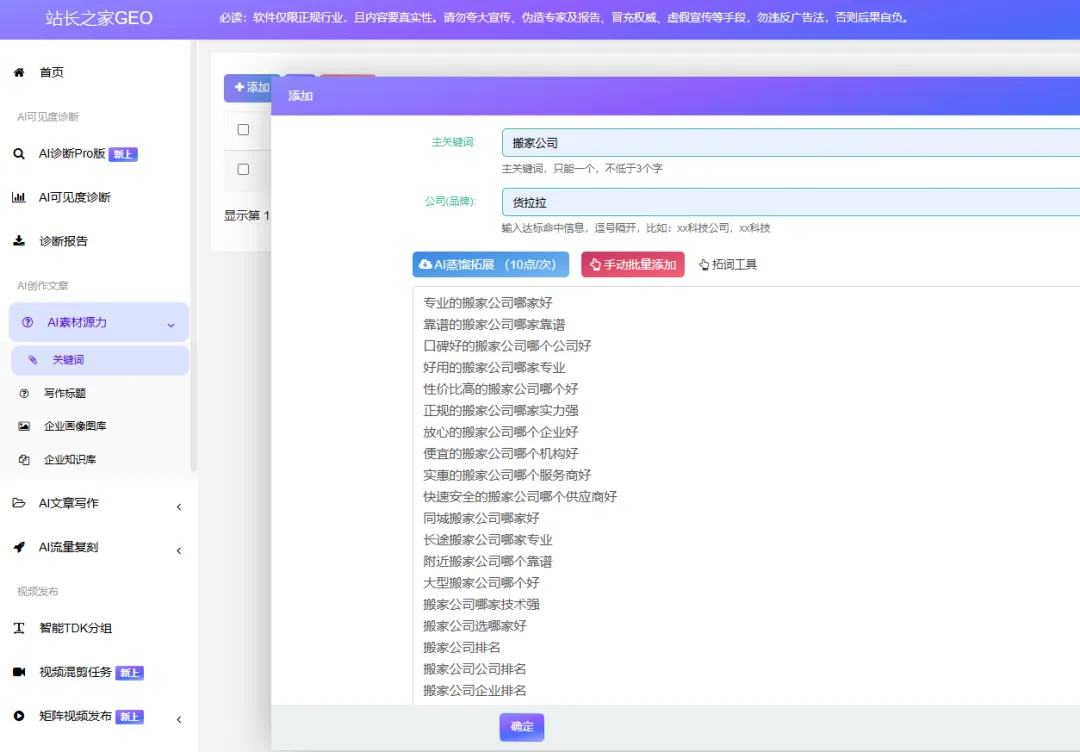Click keyword line 搬家公司排名
Viewport: 1080px width, 752px height.
(461, 647)
